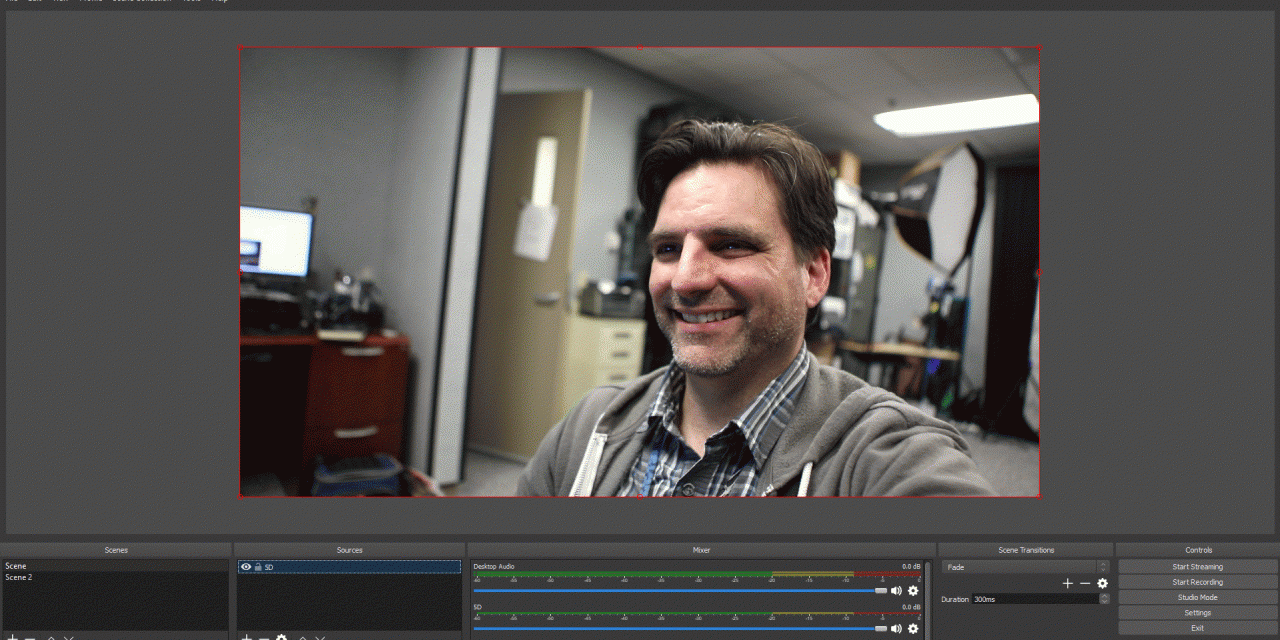Click the Desktop Audio volume slider handle
This screenshot has width=1280, height=640.
(x=880, y=591)
